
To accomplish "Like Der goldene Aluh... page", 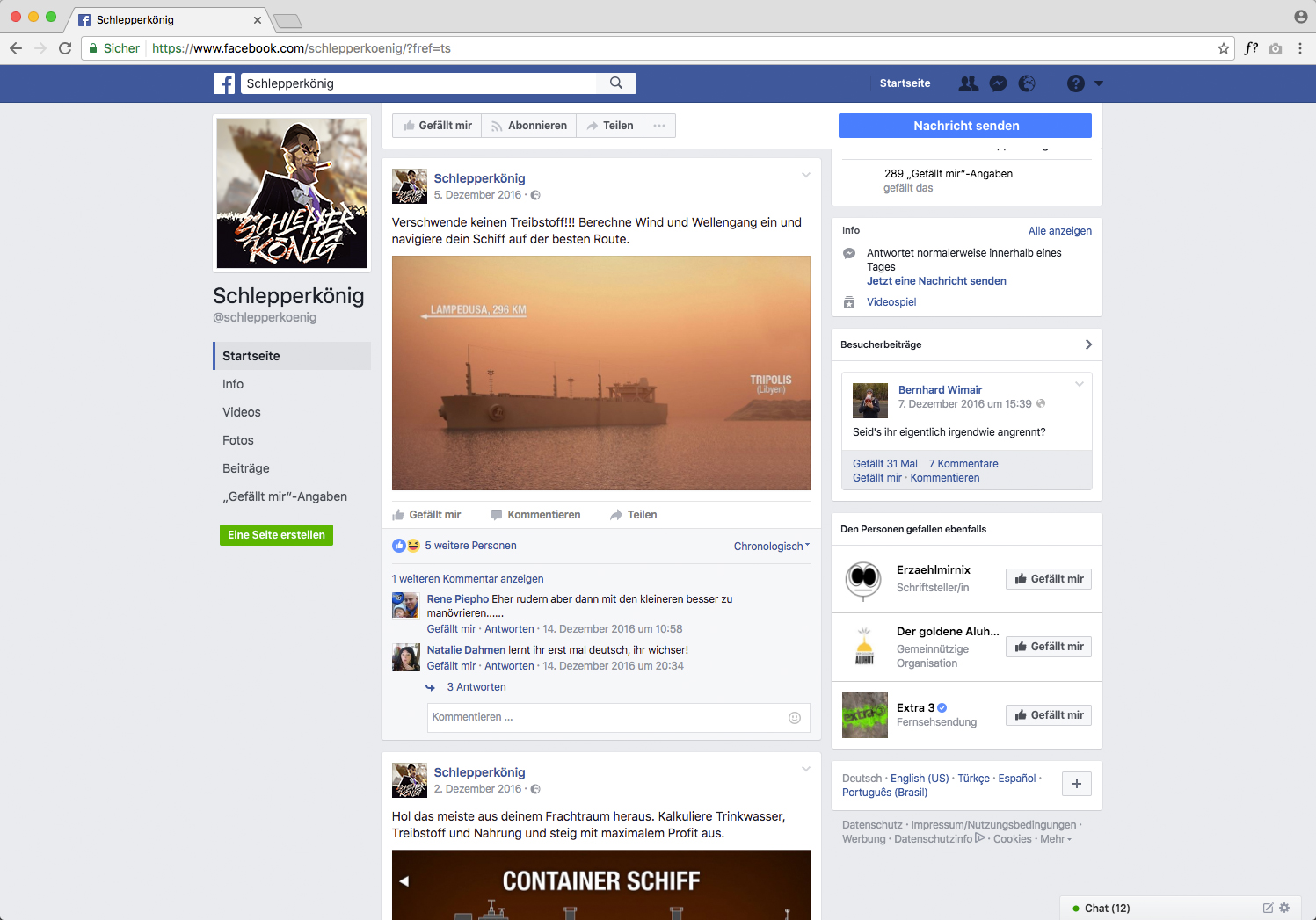I will 1049,647.
